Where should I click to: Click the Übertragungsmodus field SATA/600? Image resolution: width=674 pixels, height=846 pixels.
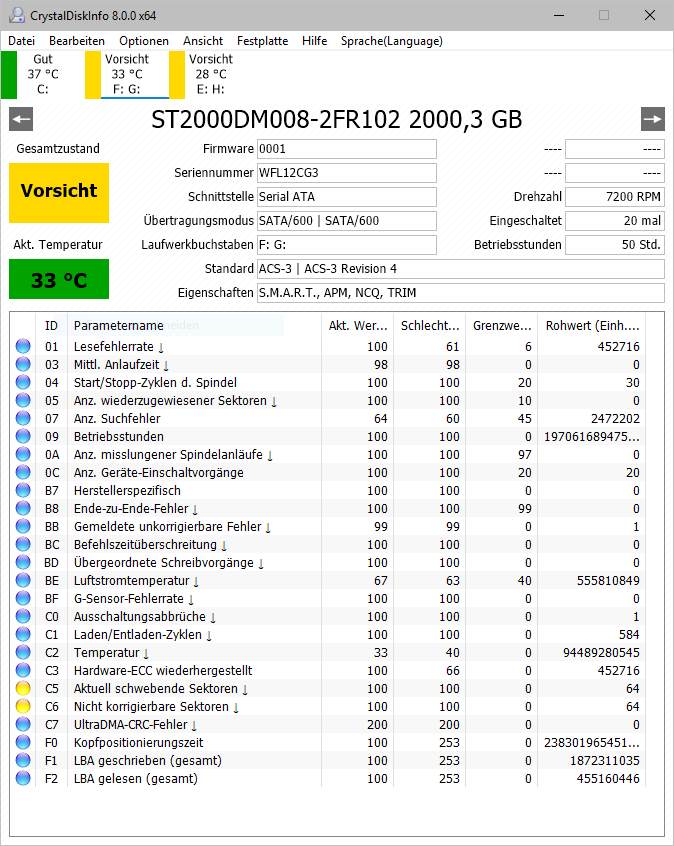[346, 221]
